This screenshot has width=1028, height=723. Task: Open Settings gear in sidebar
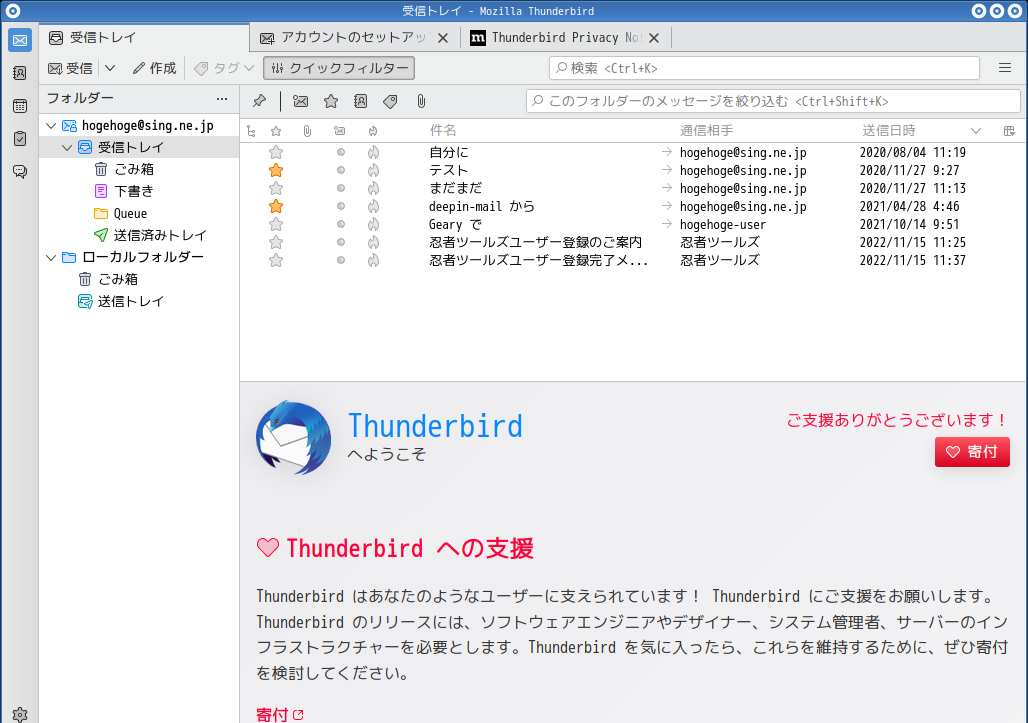point(20,714)
